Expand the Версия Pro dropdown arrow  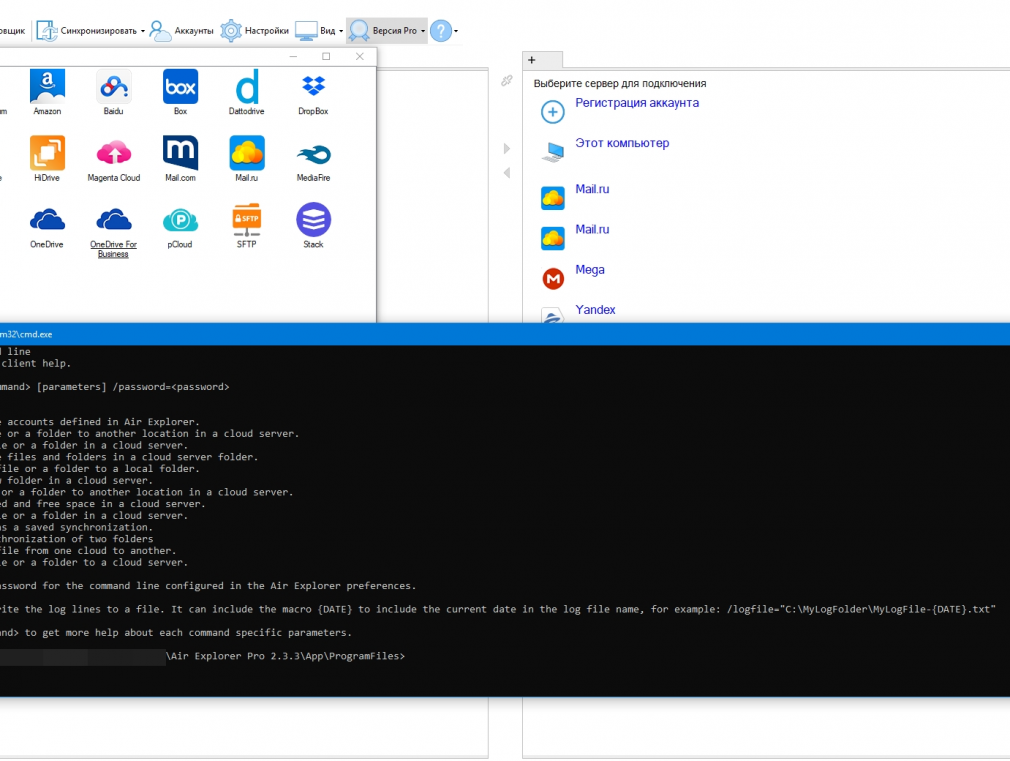[423, 31]
